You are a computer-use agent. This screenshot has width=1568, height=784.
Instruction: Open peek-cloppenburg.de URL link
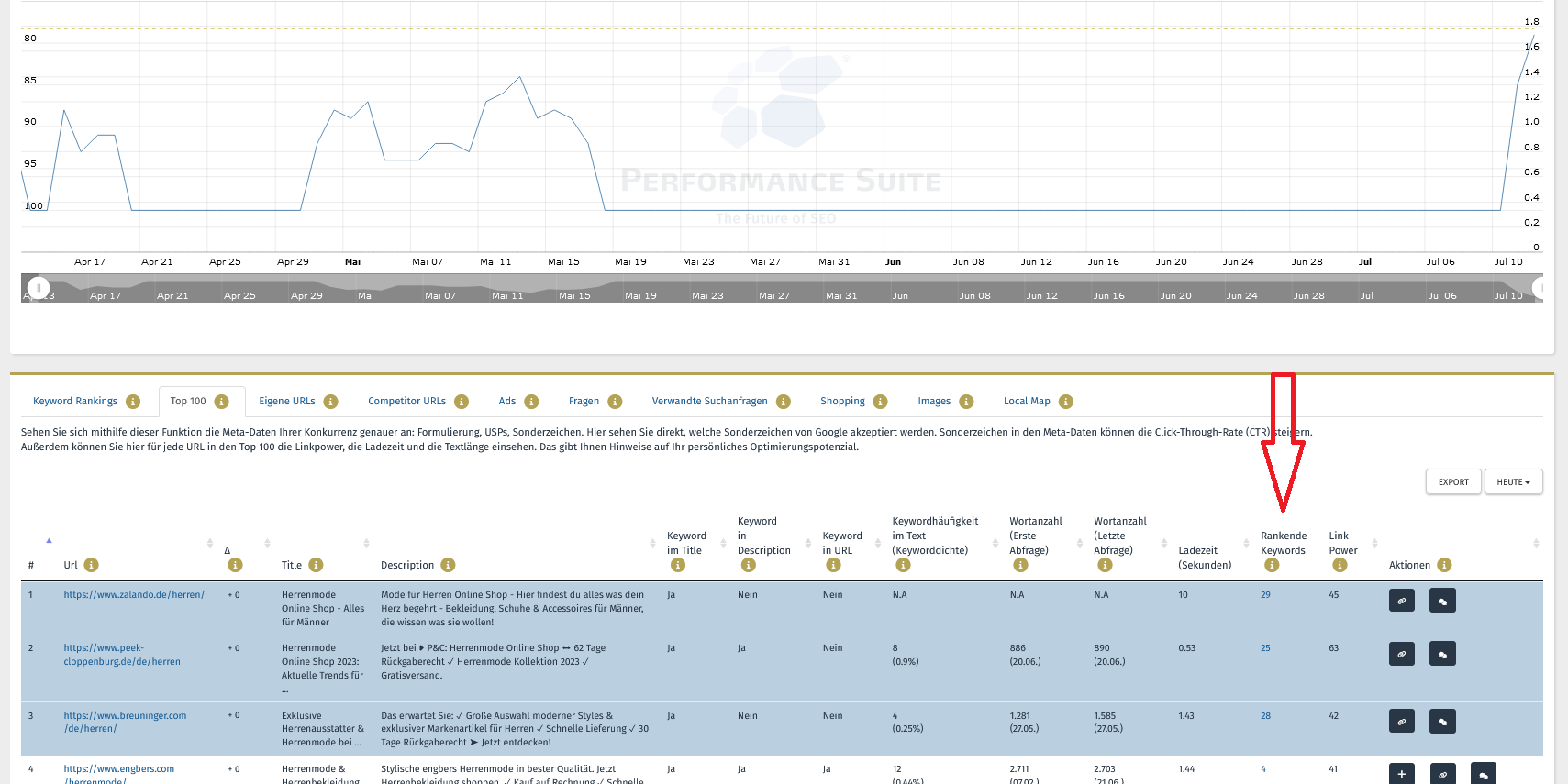point(122,655)
